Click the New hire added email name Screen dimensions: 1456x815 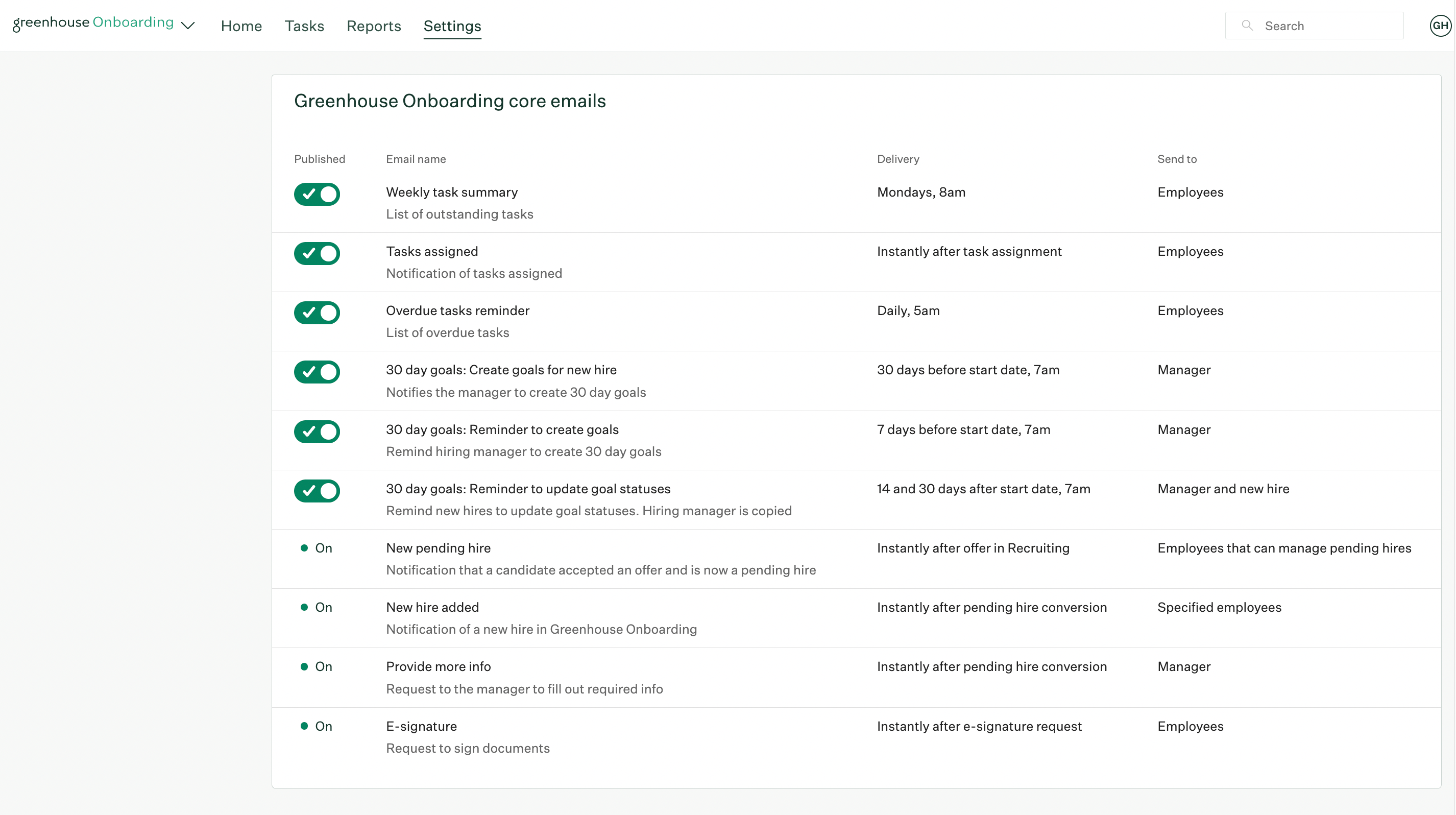point(432,608)
